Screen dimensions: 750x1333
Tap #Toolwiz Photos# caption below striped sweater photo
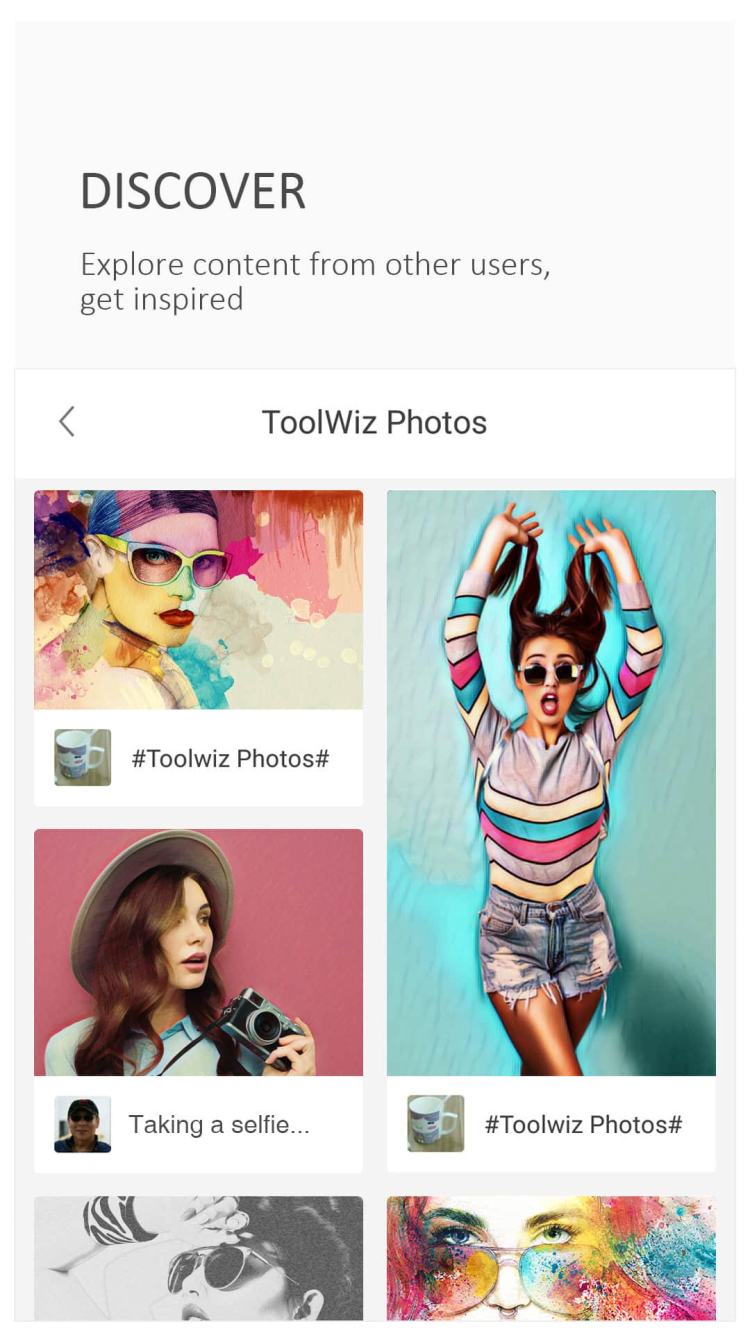click(x=583, y=1125)
